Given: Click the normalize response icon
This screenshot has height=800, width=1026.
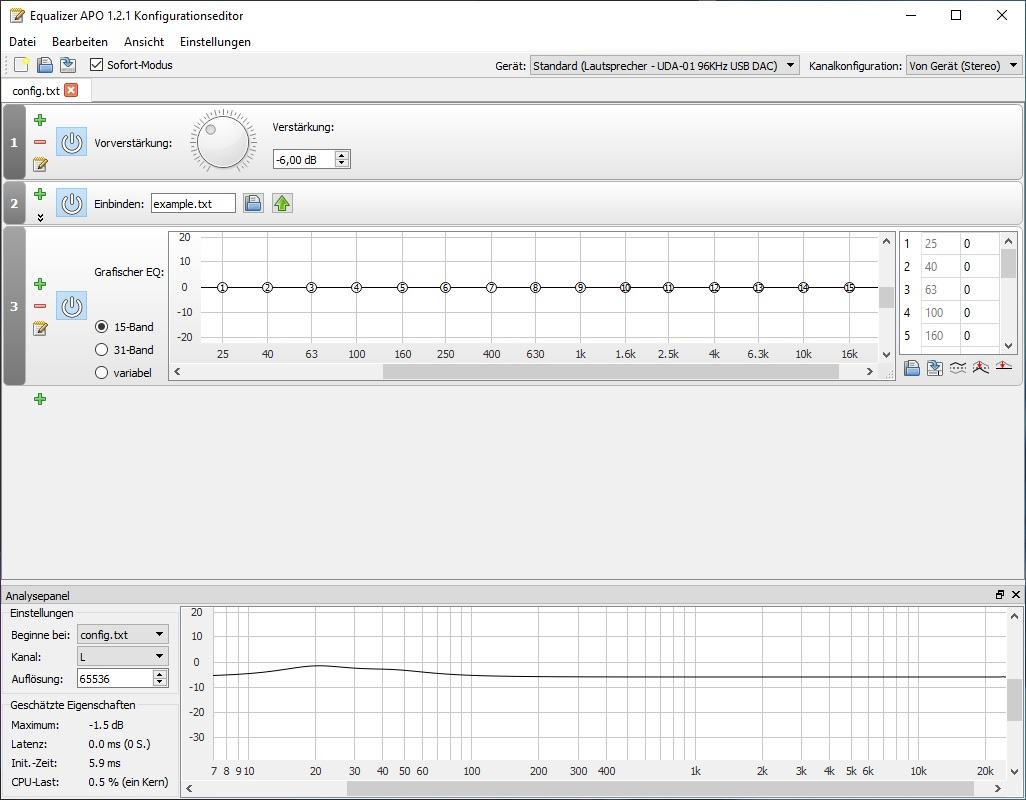Looking at the screenshot, I should pyautogui.click(x=980, y=368).
